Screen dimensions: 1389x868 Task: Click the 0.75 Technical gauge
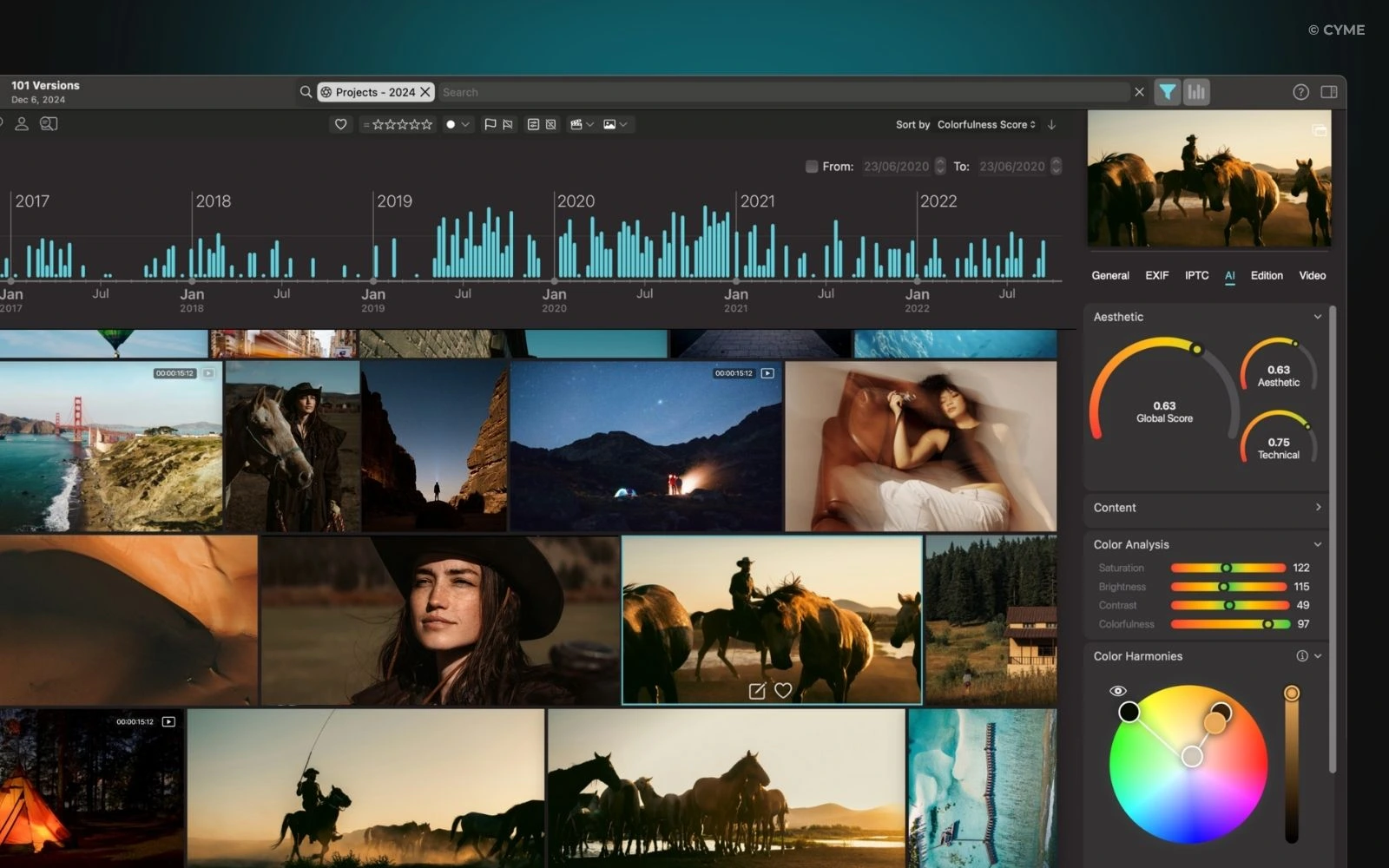[x=1279, y=438]
